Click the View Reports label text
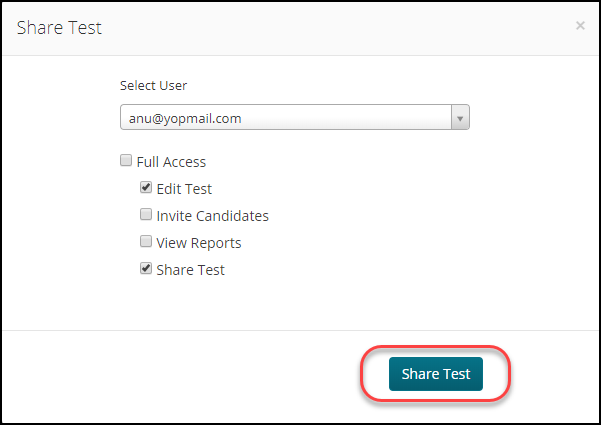This screenshot has height=425, width=601. 199,243
